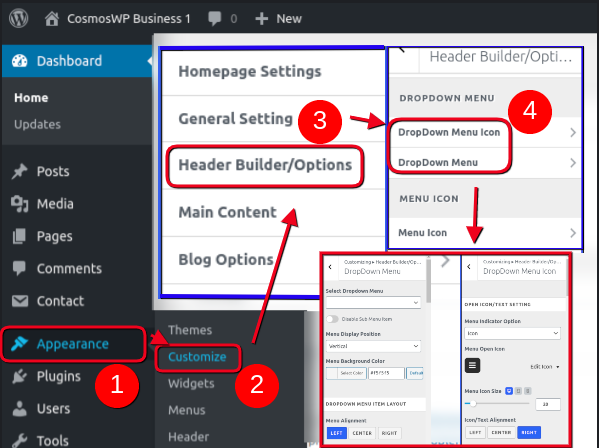The height and width of the screenshot is (448, 599).
Task: Click the WordPress logo icon
Action: coord(18,18)
